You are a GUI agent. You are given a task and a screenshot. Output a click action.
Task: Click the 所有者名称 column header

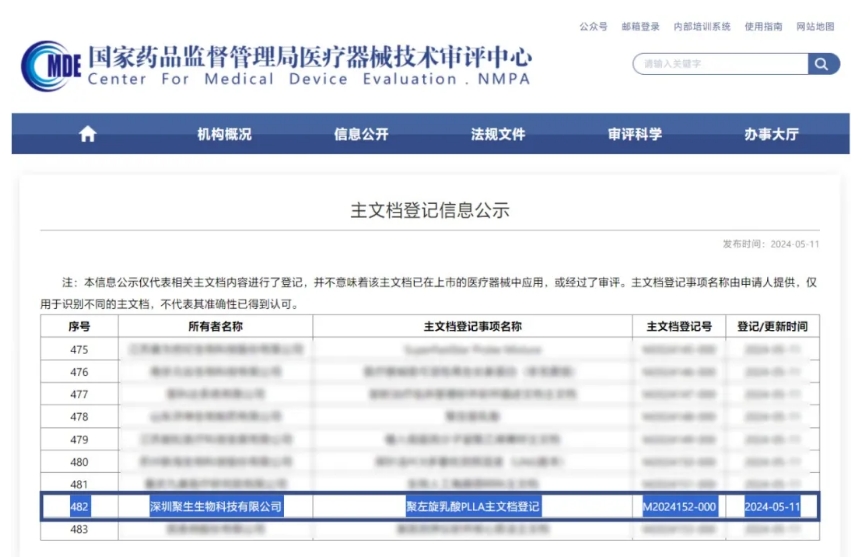point(215,327)
